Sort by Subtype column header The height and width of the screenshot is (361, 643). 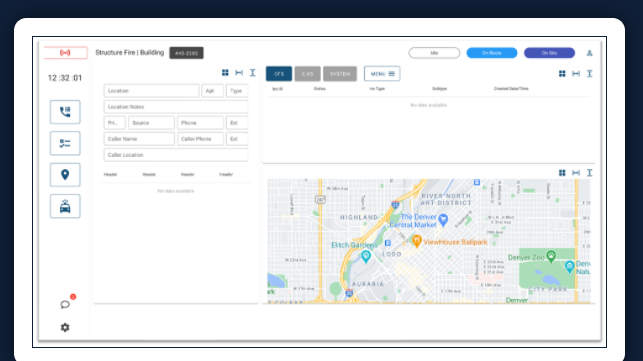[440, 89]
